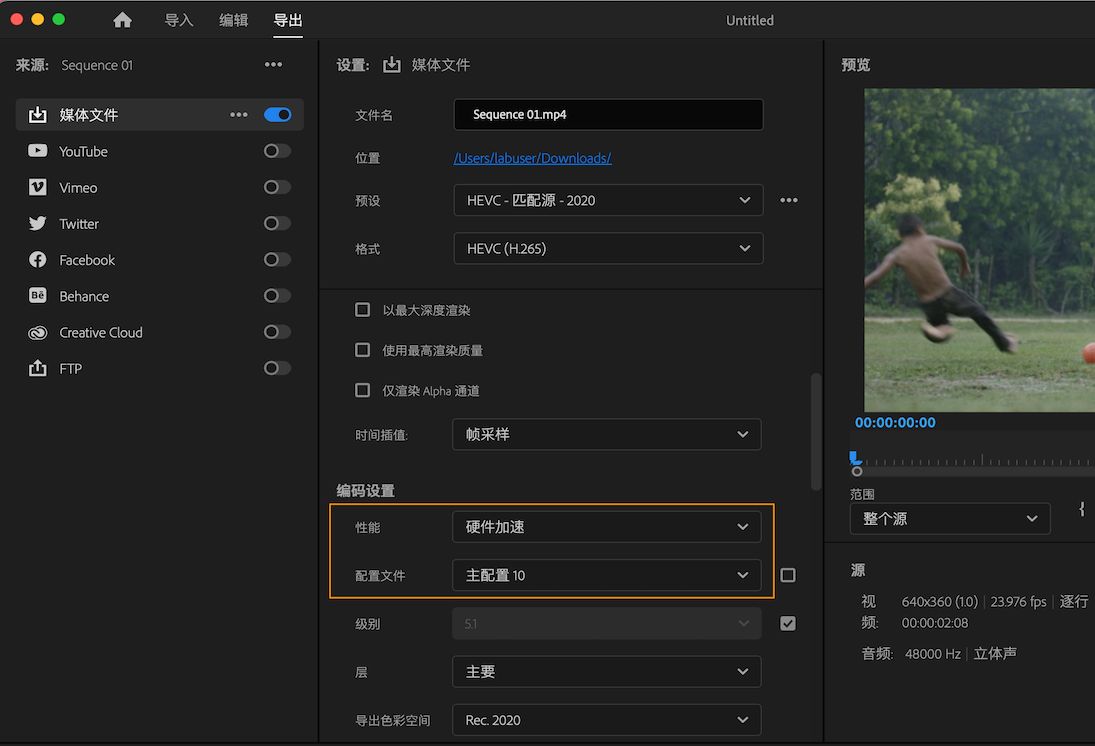Viewport: 1095px width, 746px height.
Task: Open the 导出色彩空间 Rec. 2020 dropdown
Action: click(606, 719)
